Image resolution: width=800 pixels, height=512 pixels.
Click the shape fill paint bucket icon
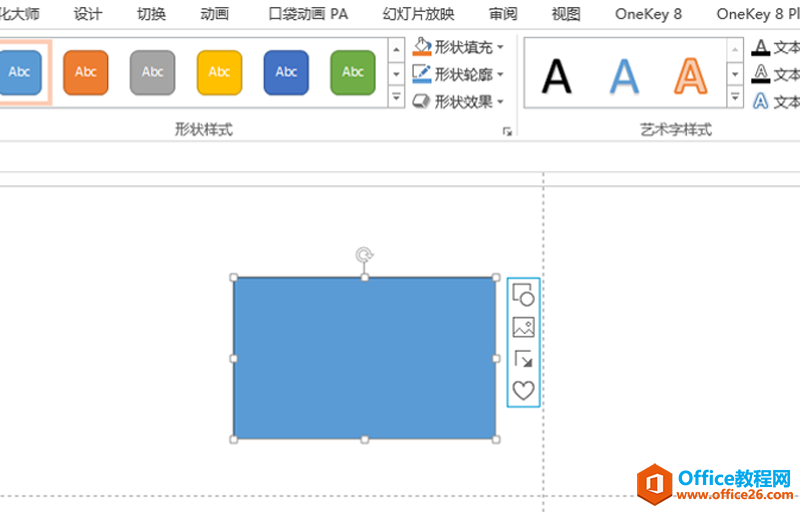click(x=422, y=46)
